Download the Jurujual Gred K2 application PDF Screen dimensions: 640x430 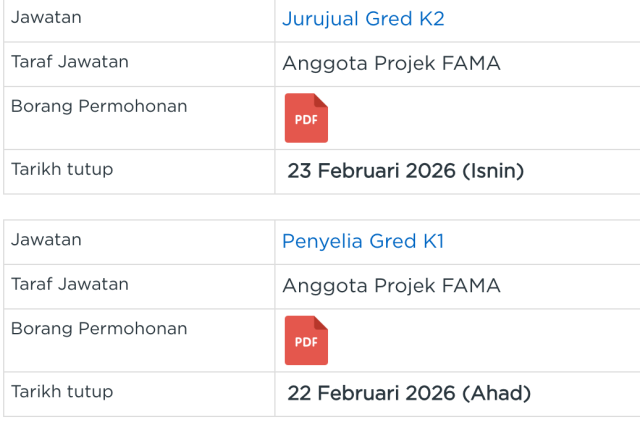(306, 118)
